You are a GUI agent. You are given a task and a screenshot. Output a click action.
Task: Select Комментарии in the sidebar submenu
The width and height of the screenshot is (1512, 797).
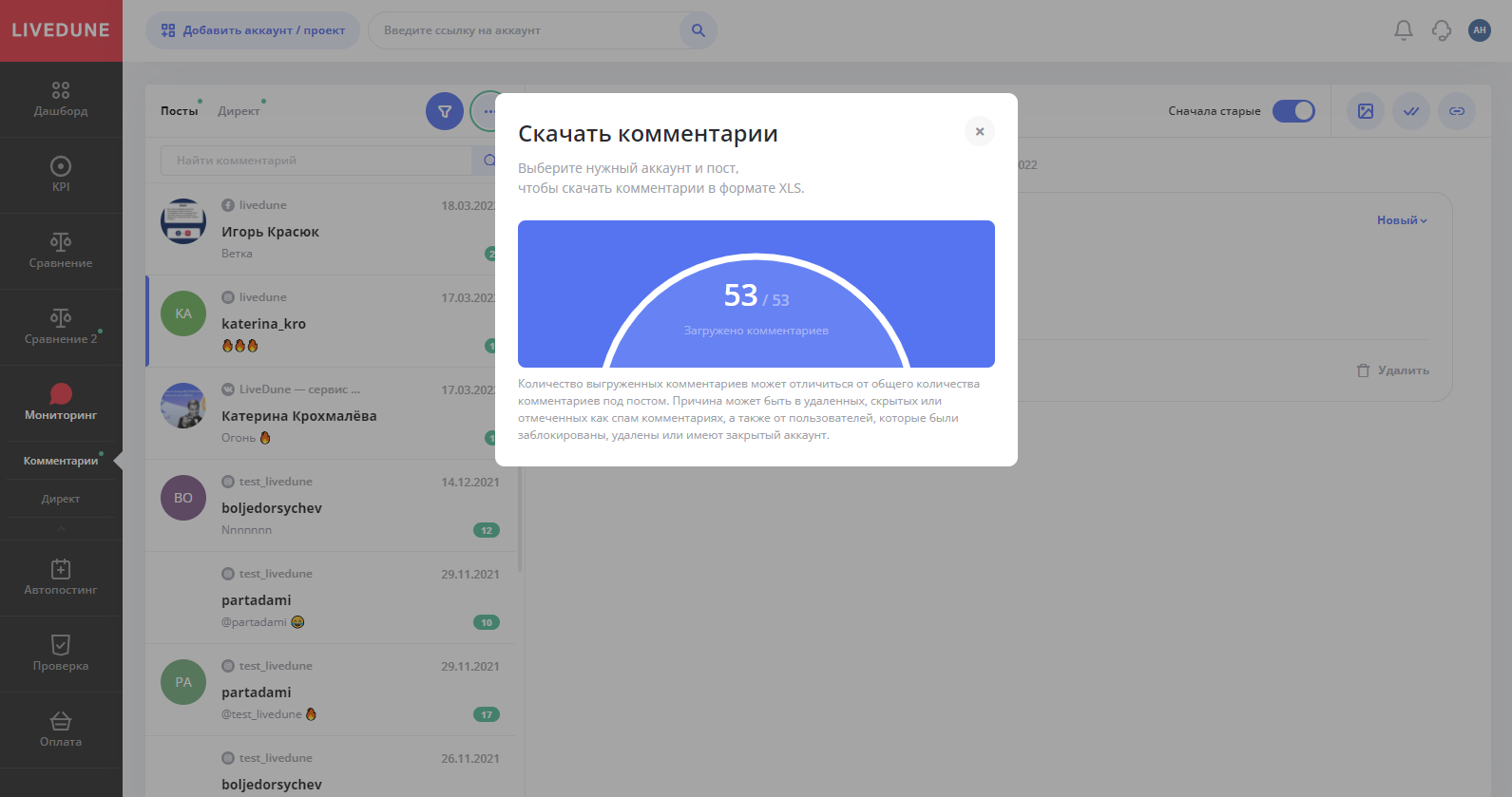click(61, 461)
